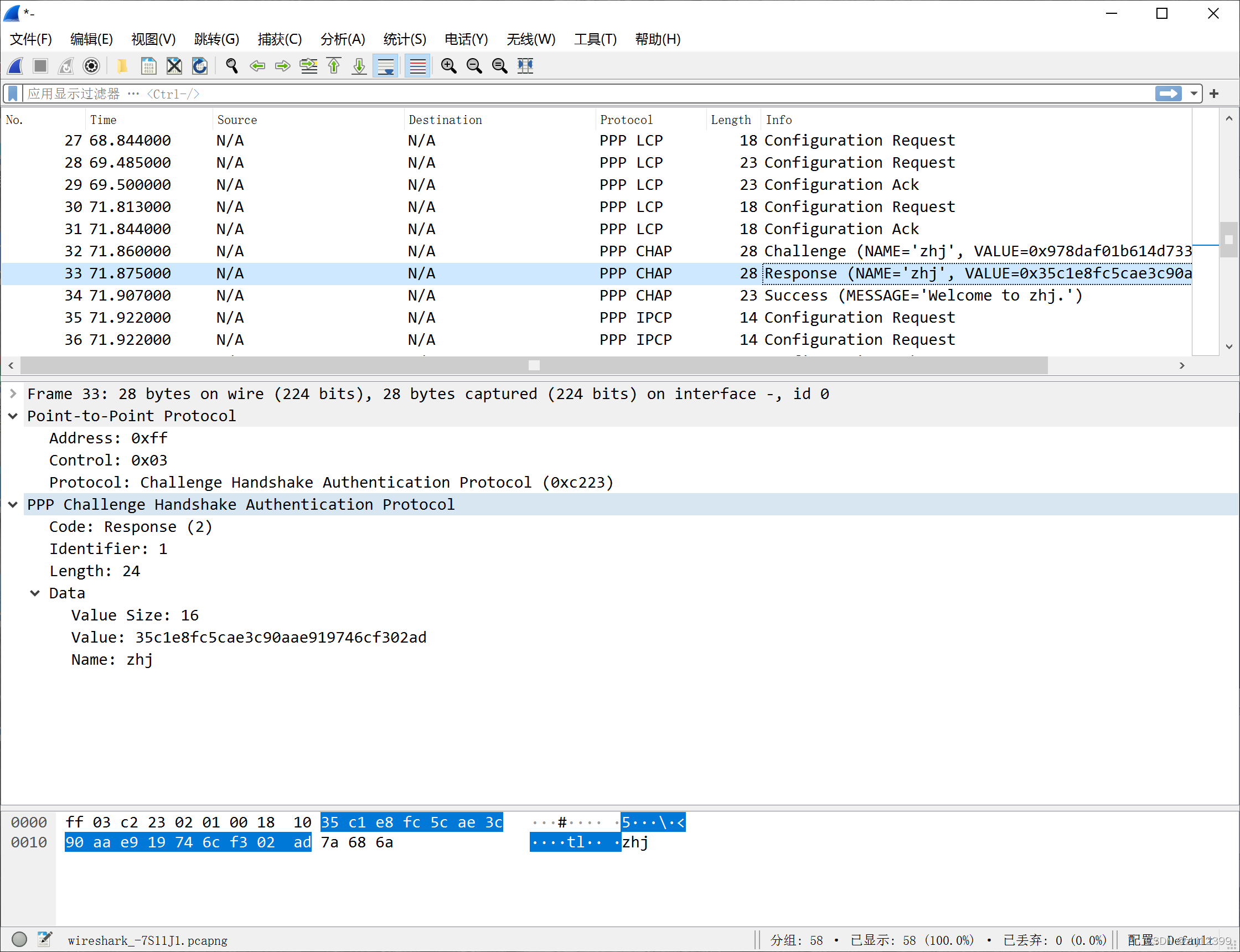Sort by the Length column header
The width and height of the screenshot is (1240, 952).
pos(733,120)
